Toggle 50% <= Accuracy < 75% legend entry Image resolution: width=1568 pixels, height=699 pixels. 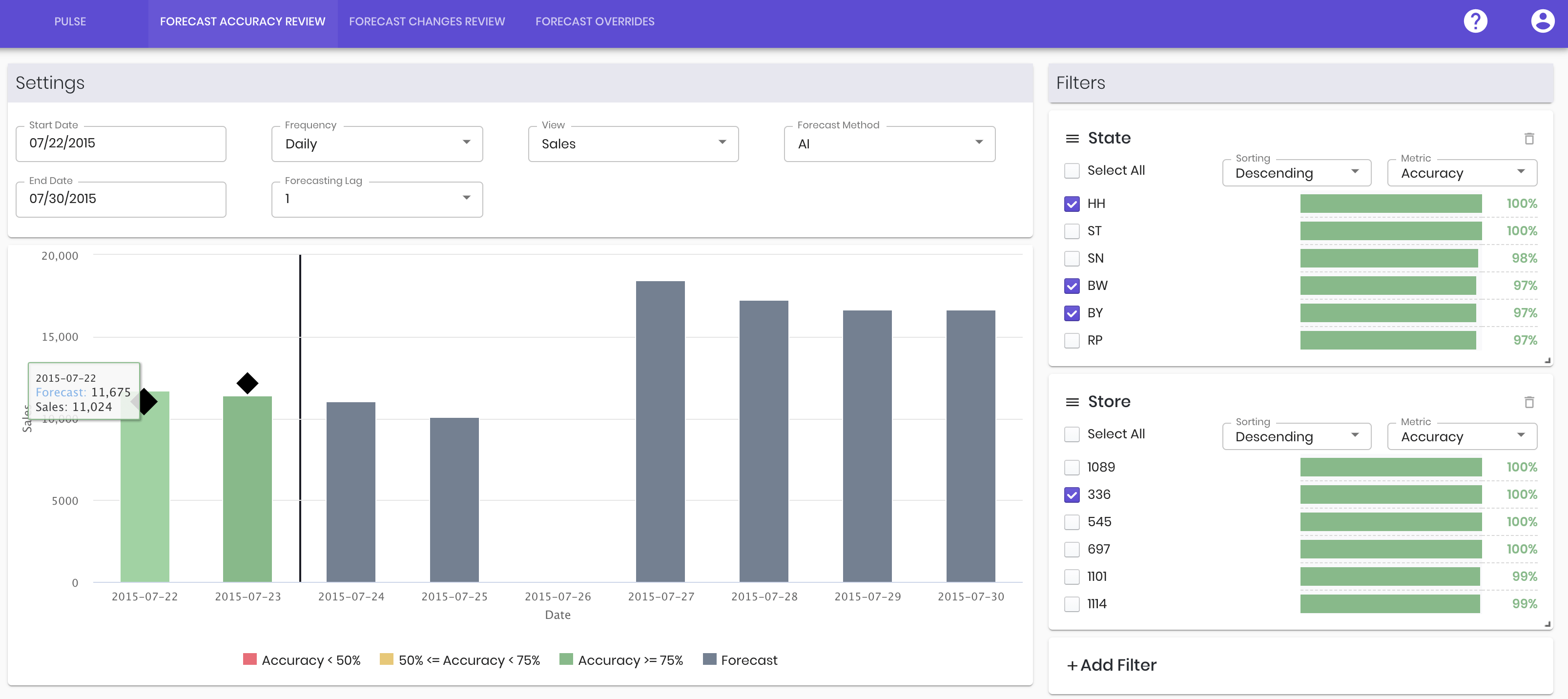pos(459,660)
